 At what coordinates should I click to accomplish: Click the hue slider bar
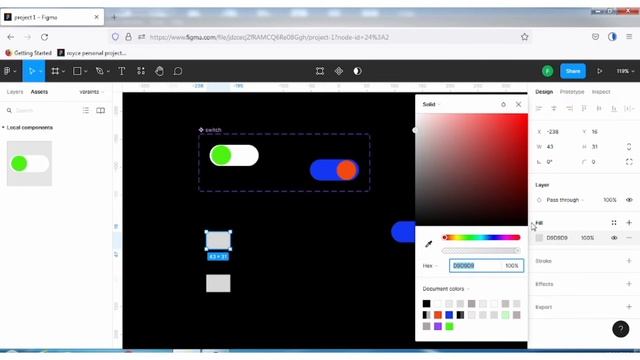tap(481, 238)
